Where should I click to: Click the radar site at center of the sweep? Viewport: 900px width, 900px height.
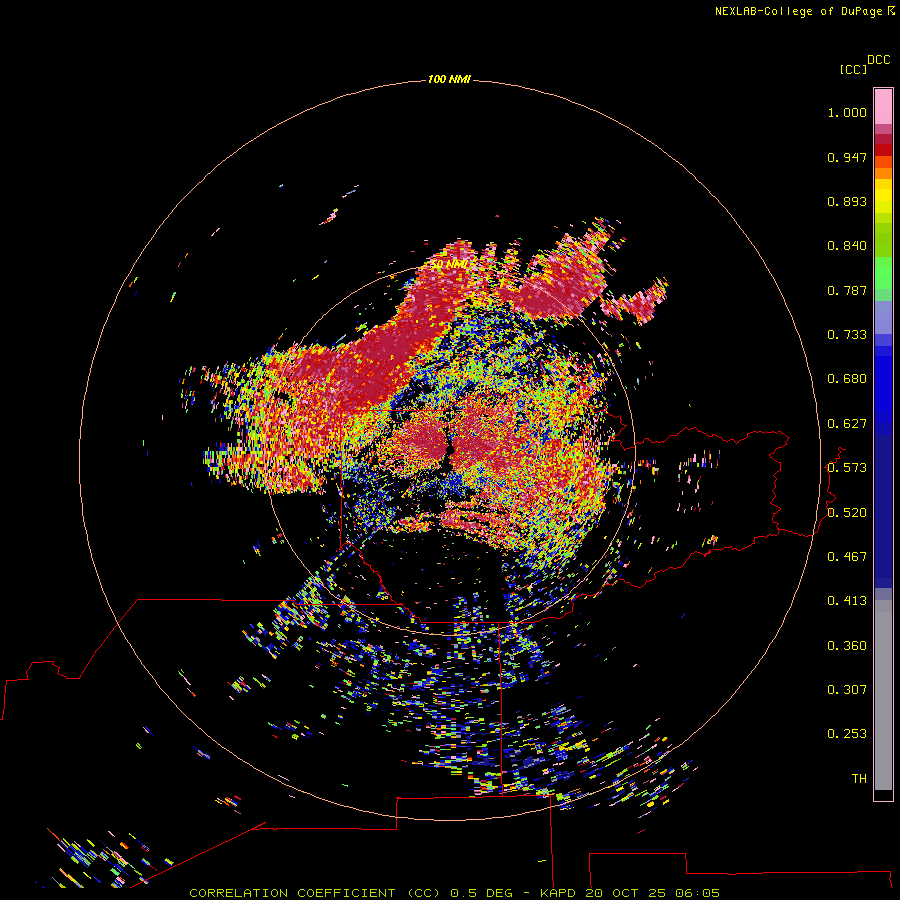449,450
